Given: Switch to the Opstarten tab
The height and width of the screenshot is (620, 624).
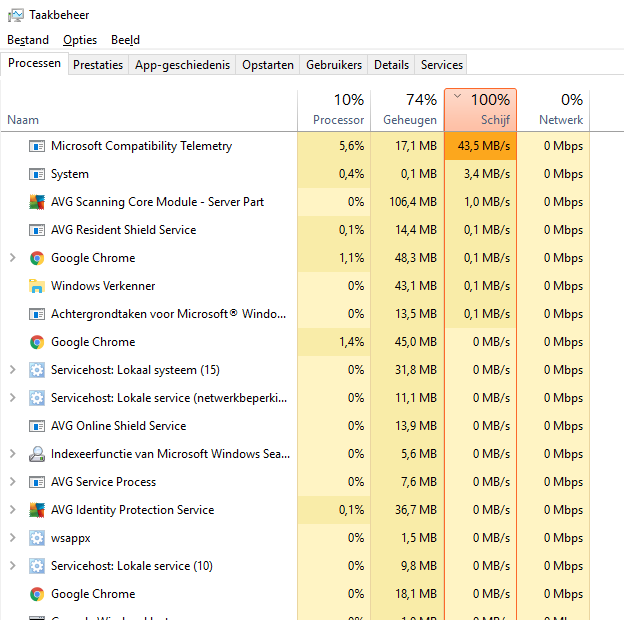Looking at the screenshot, I should click(x=268, y=65).
